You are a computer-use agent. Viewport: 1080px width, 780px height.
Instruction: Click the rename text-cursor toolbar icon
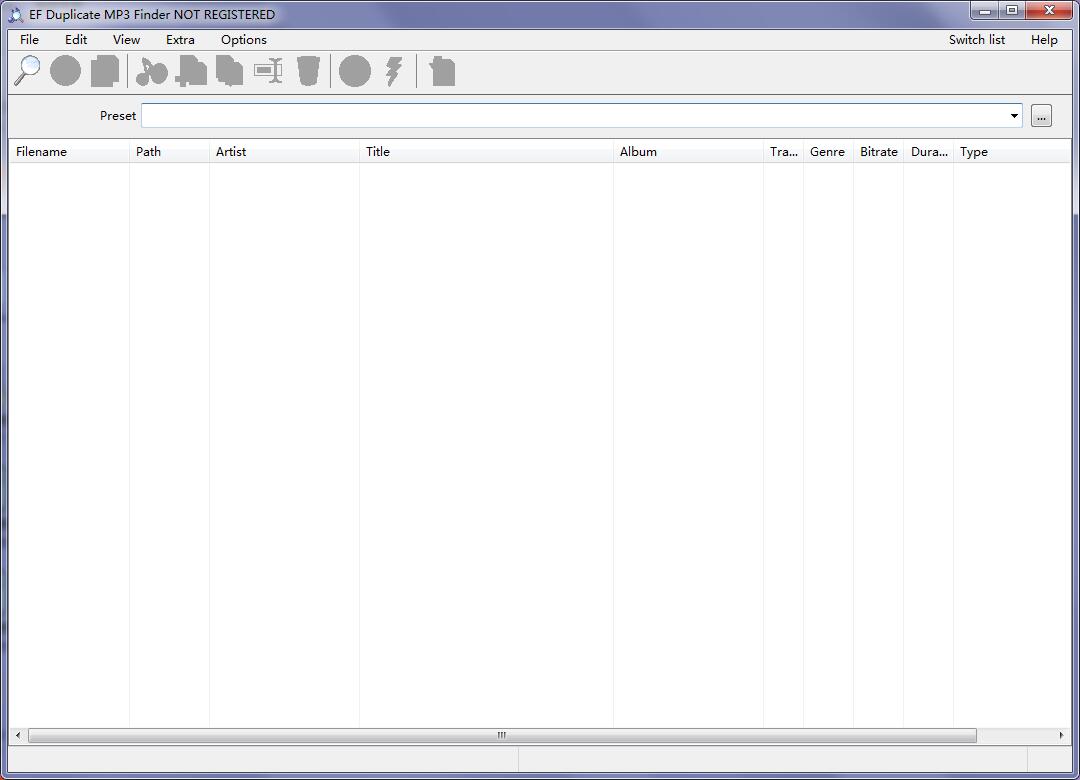point(268,71)
